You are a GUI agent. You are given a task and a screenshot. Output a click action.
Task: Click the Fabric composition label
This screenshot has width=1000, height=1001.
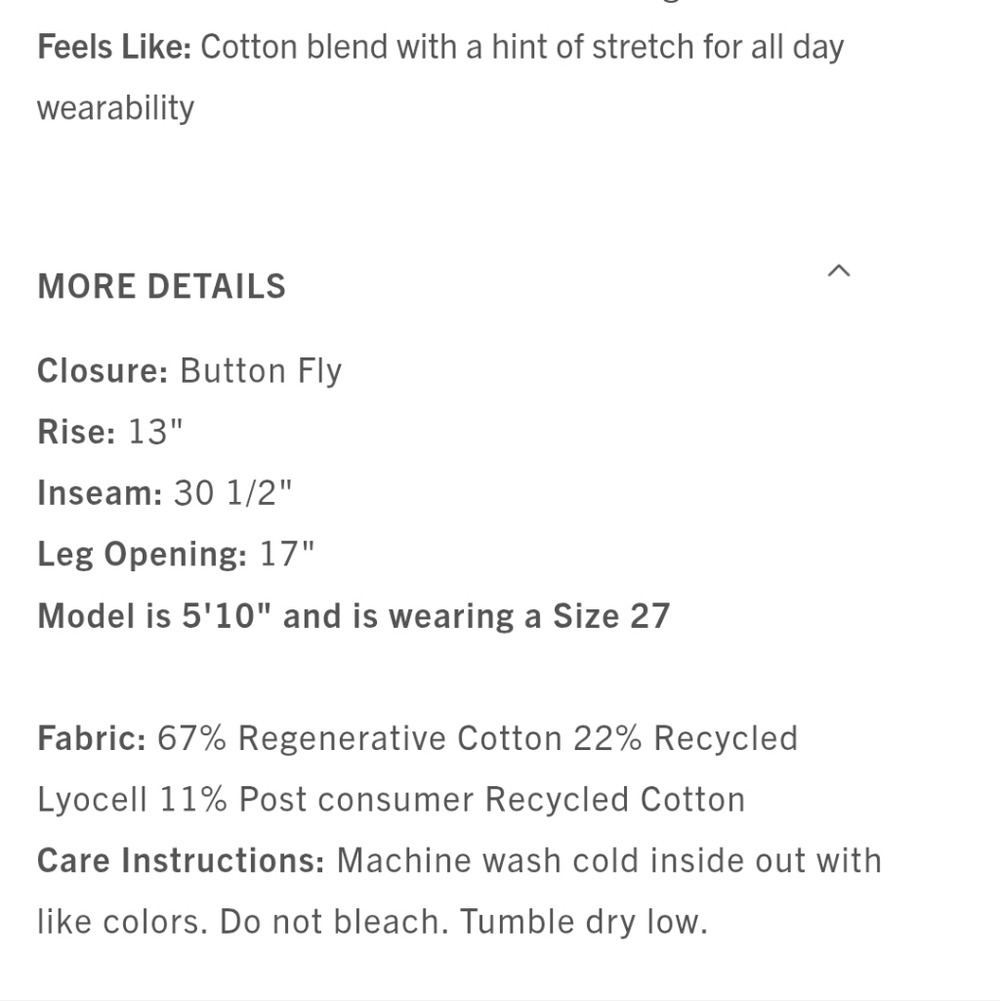[x=92, y=739]
